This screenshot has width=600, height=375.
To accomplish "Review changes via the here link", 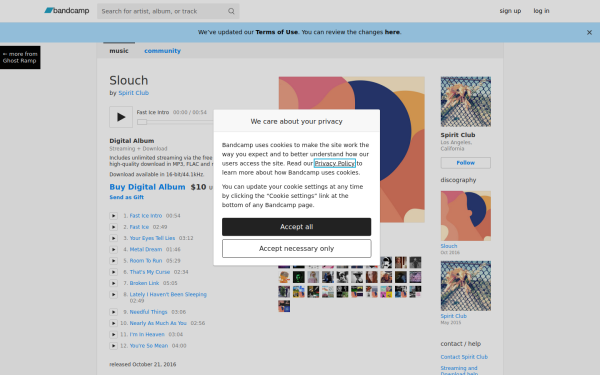I will click(392, 32).
